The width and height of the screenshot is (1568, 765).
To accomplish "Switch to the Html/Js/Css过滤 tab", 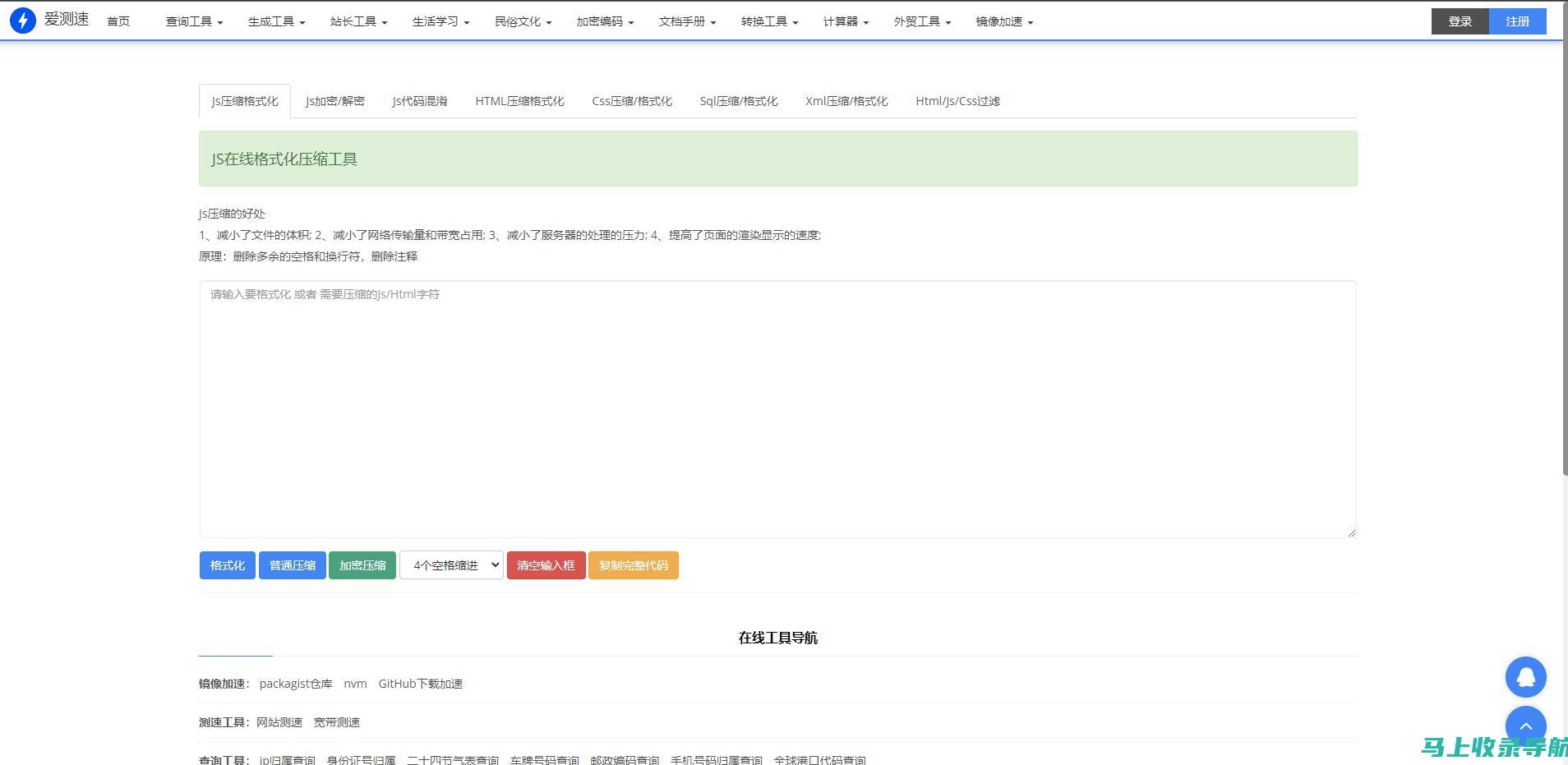I will (957, 101).
